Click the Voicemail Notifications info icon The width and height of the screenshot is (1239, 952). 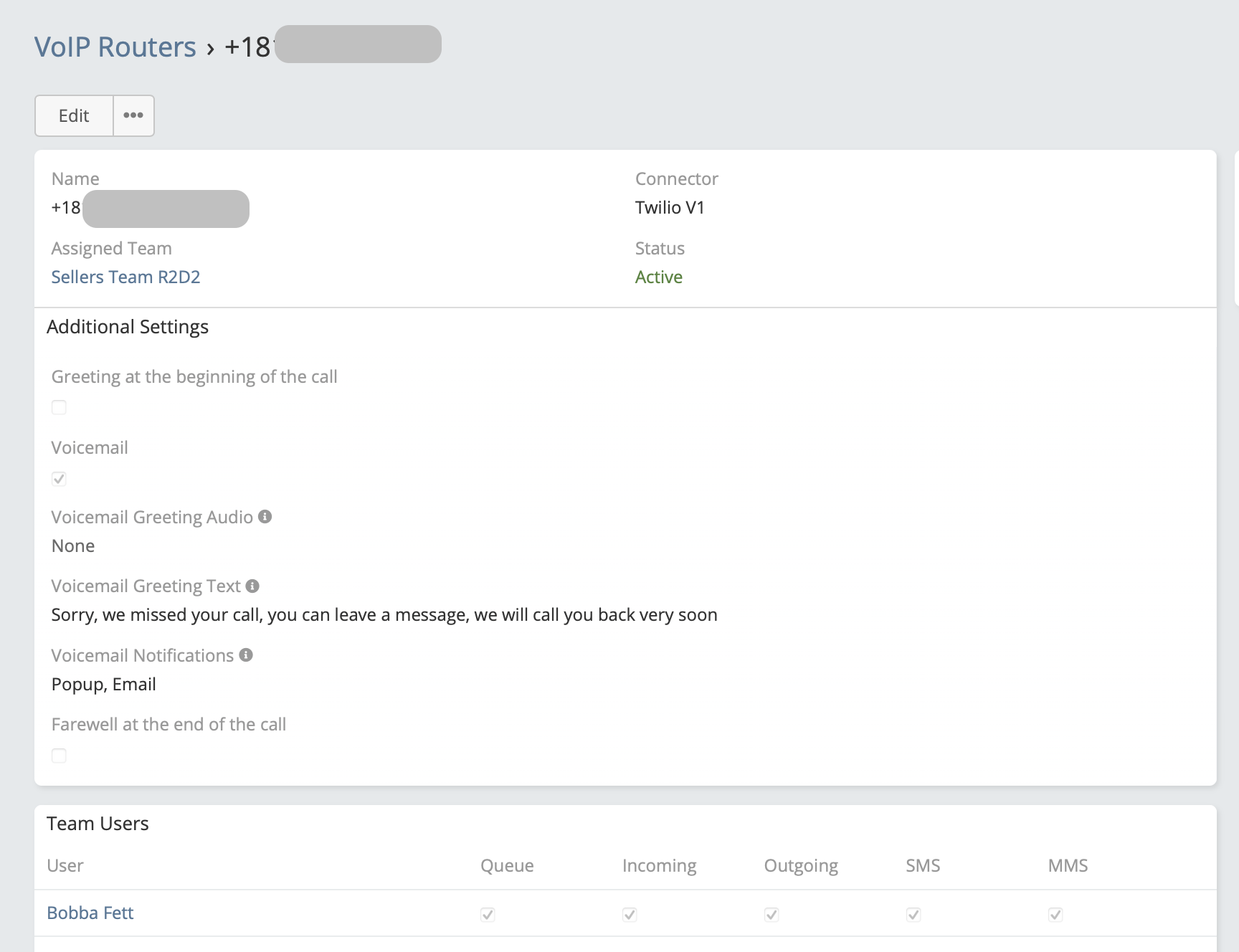click(246, 655)
